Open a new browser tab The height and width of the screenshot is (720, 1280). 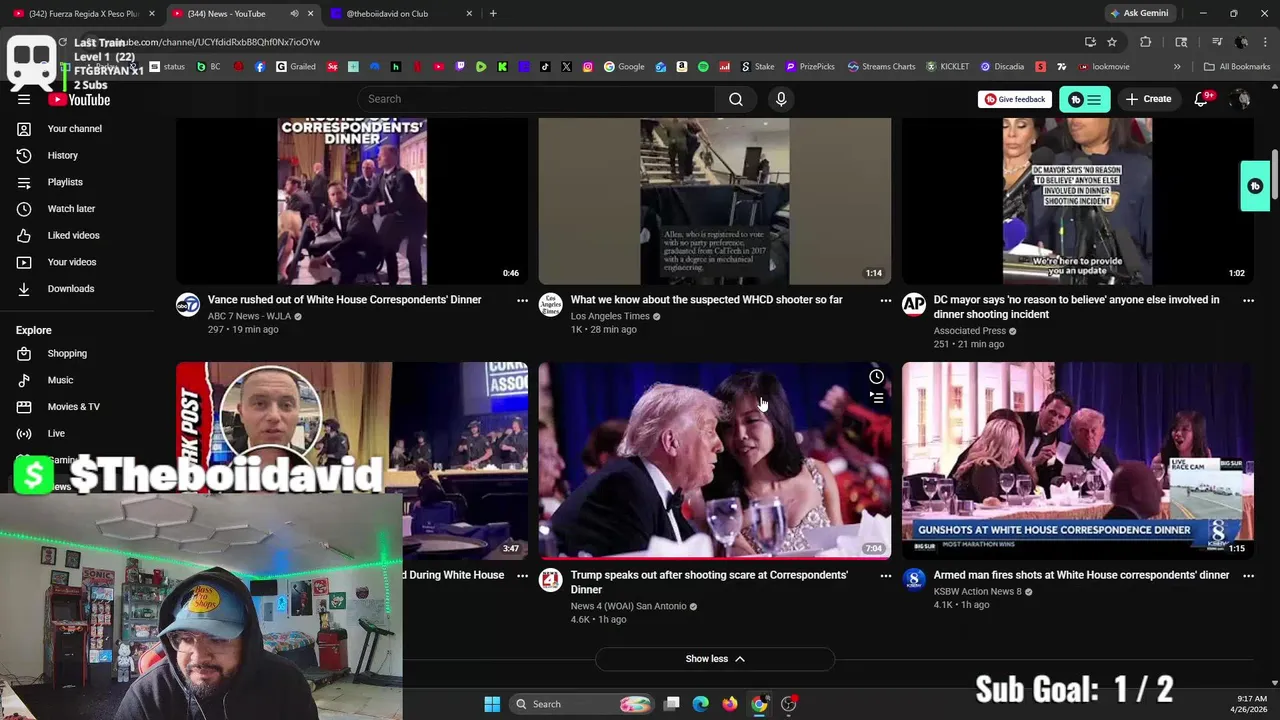pyautogui.click(x=493, y=14)
